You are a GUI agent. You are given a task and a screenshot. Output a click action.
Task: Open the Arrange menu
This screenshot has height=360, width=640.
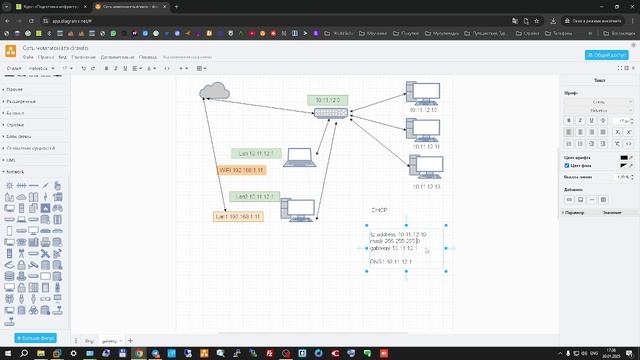[84, 58]
